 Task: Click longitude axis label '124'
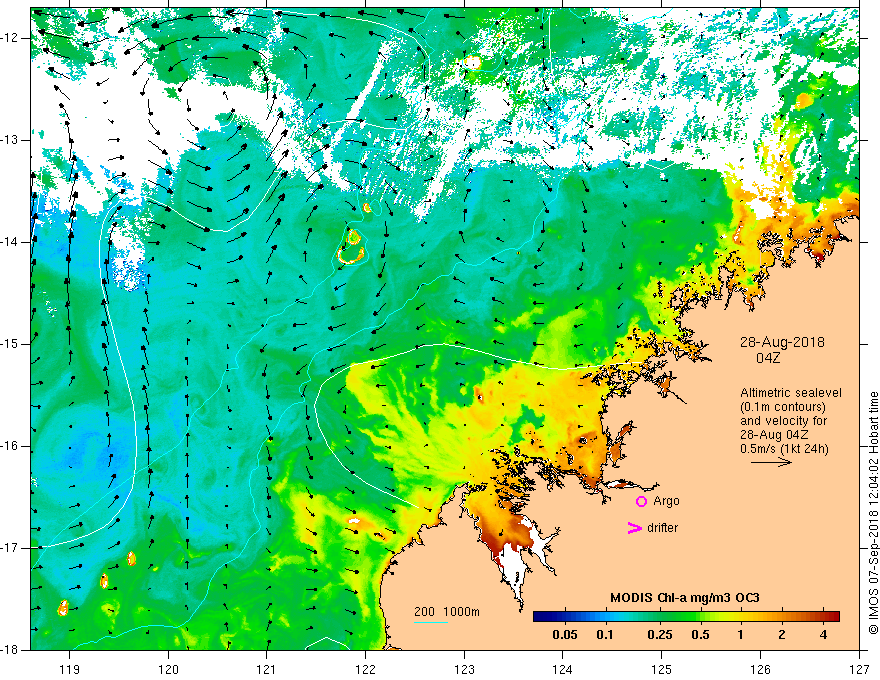563,669
